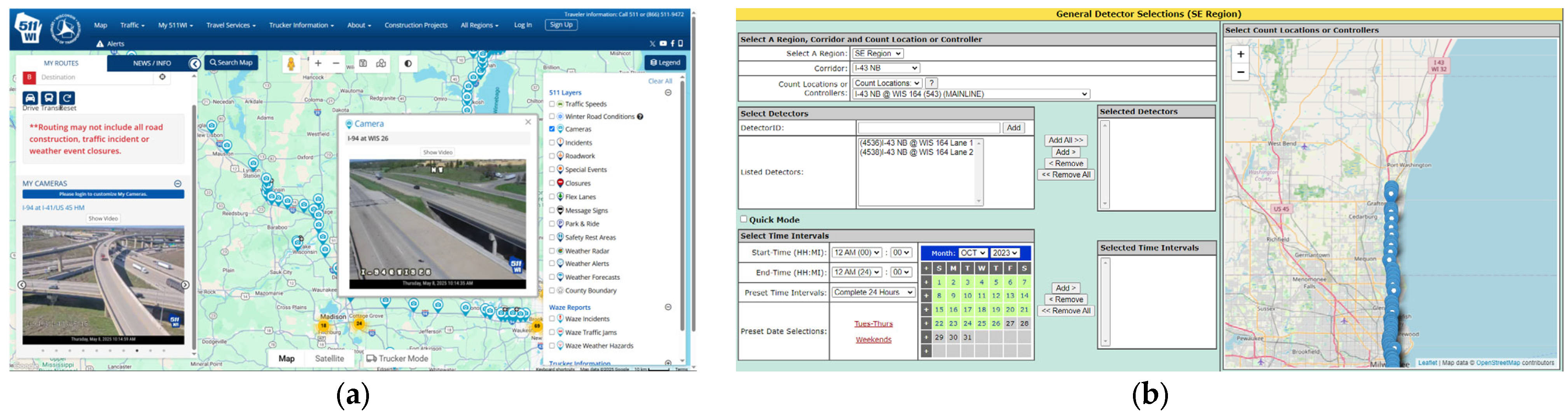Image resolution: width=1568 pixels, height=415 pixels.
Task: Close the Camera popup
Action: (x=528, y=122)
